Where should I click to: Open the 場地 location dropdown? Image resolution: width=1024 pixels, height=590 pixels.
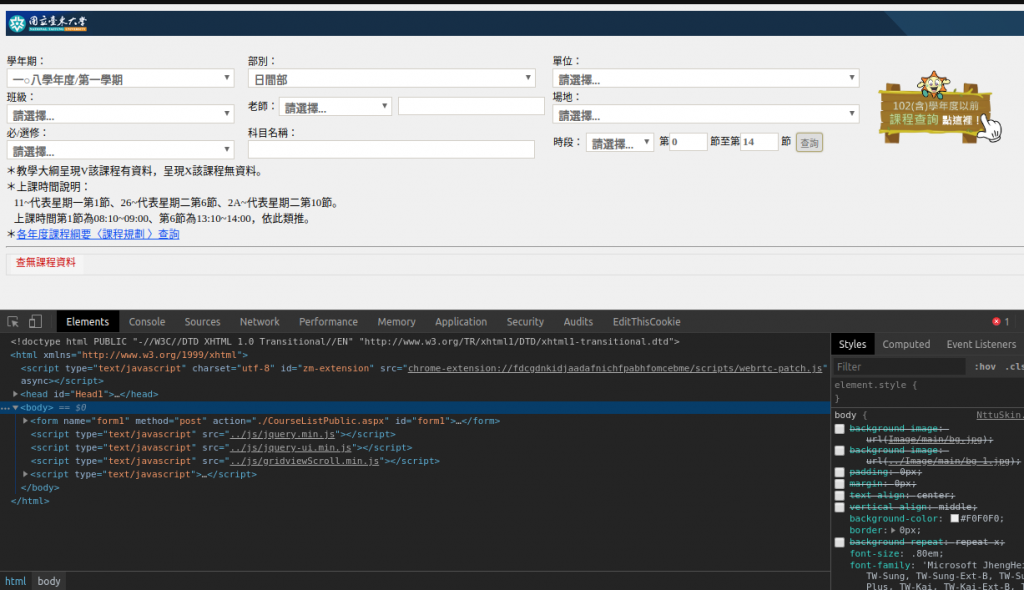pyautogui.click(x=705, y=115)
